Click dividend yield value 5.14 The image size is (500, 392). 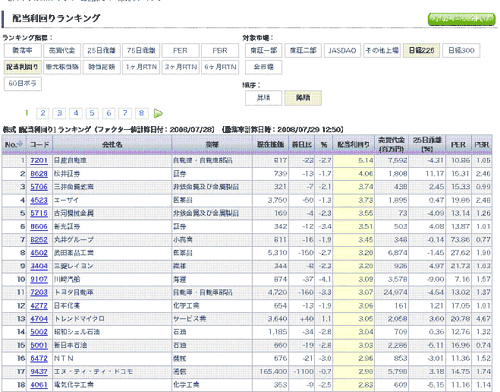tap(366, 161)
